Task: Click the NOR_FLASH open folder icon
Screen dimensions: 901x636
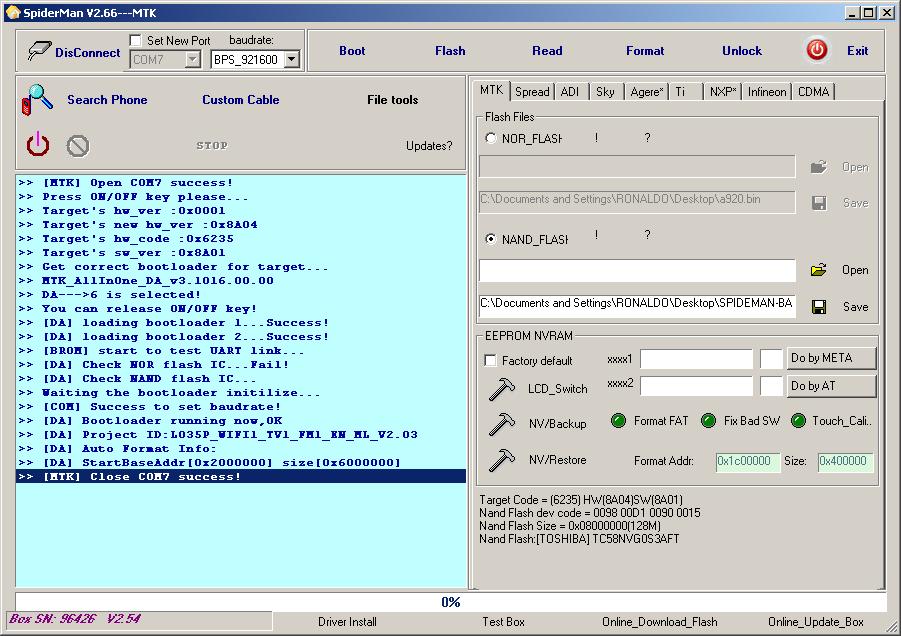Action: (x=819, y=167)
